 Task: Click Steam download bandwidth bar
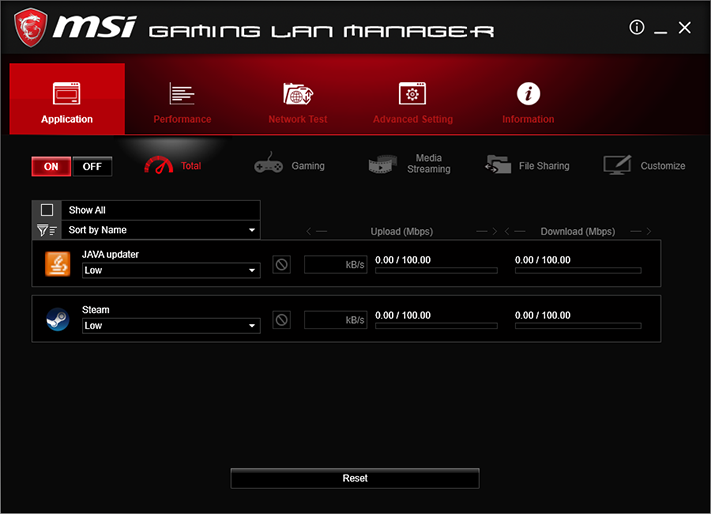(x=578, y=326)
